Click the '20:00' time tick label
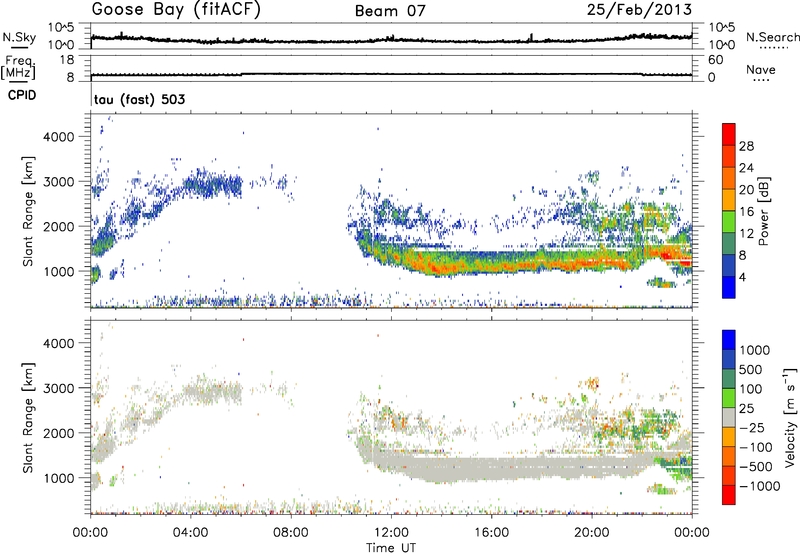 coord(591,533)
